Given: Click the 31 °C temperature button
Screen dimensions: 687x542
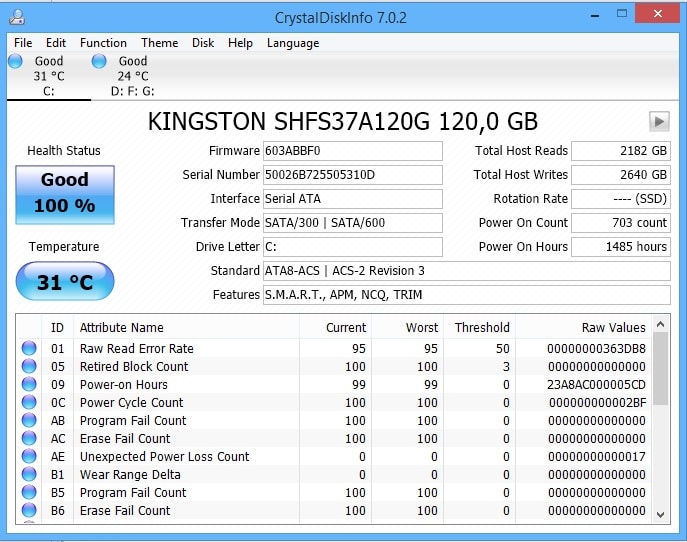Looking at the screenshot, I should [65, 281].
